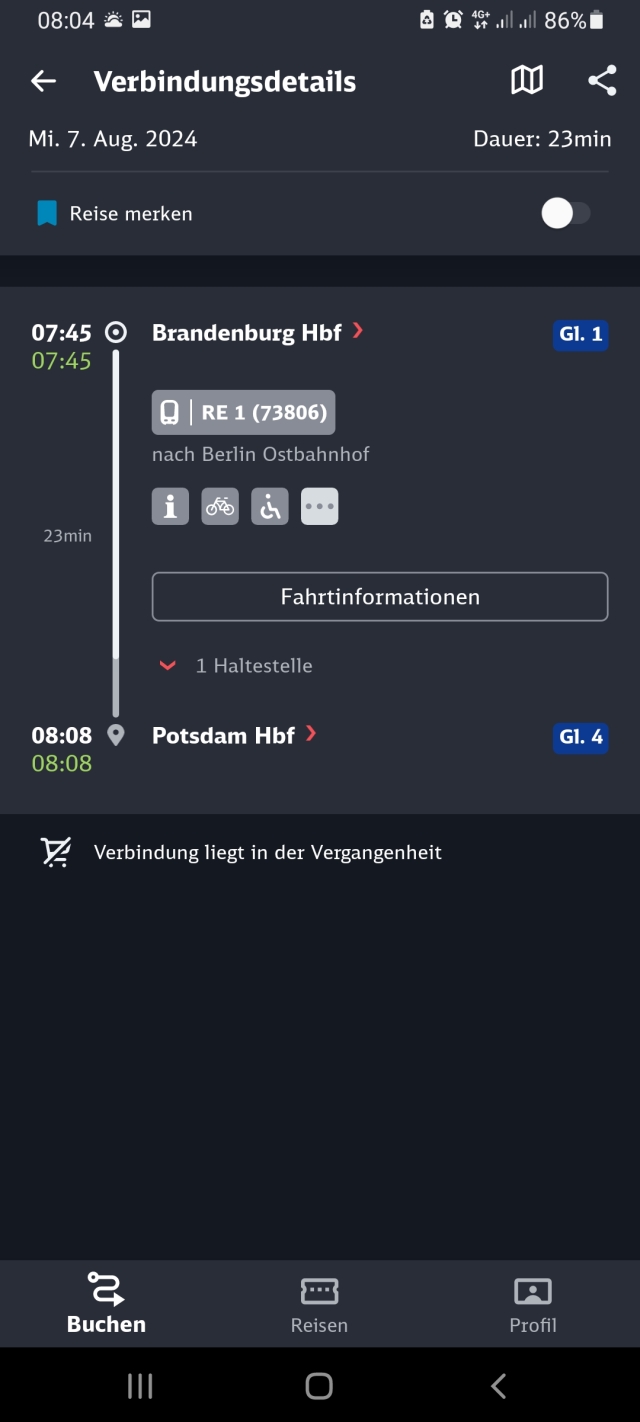This screenshot has height=1422, width=640.
Task: Tap the Gl. 4 platform badge
Action: point(581,738)
